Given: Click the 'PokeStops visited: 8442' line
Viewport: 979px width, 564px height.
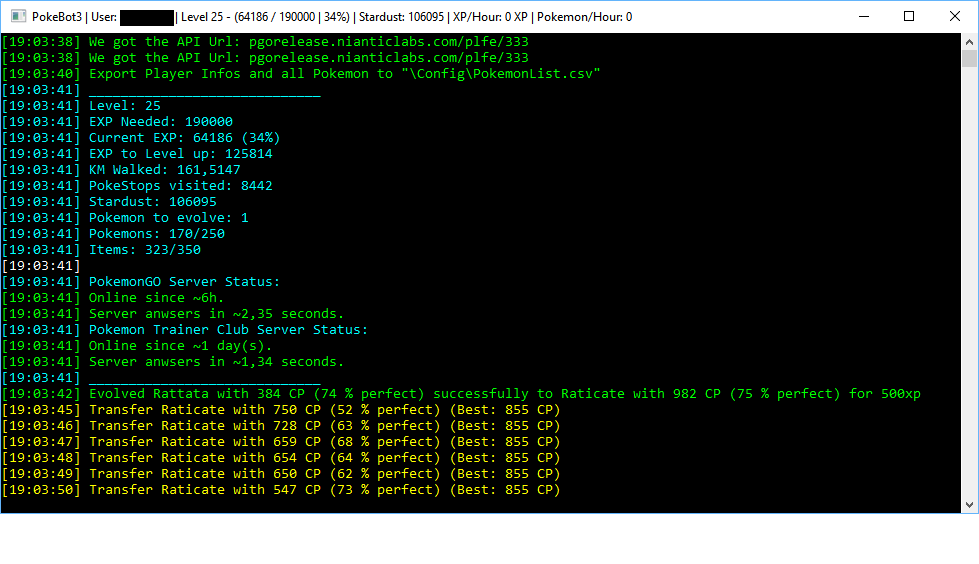Looking at the screenshot, I should point(137,186).
